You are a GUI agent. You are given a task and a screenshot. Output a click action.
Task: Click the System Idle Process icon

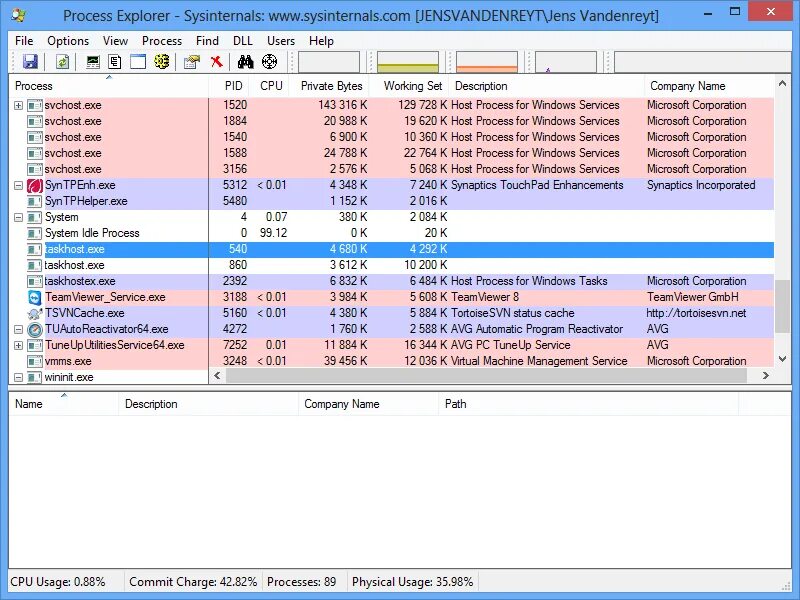35,233
